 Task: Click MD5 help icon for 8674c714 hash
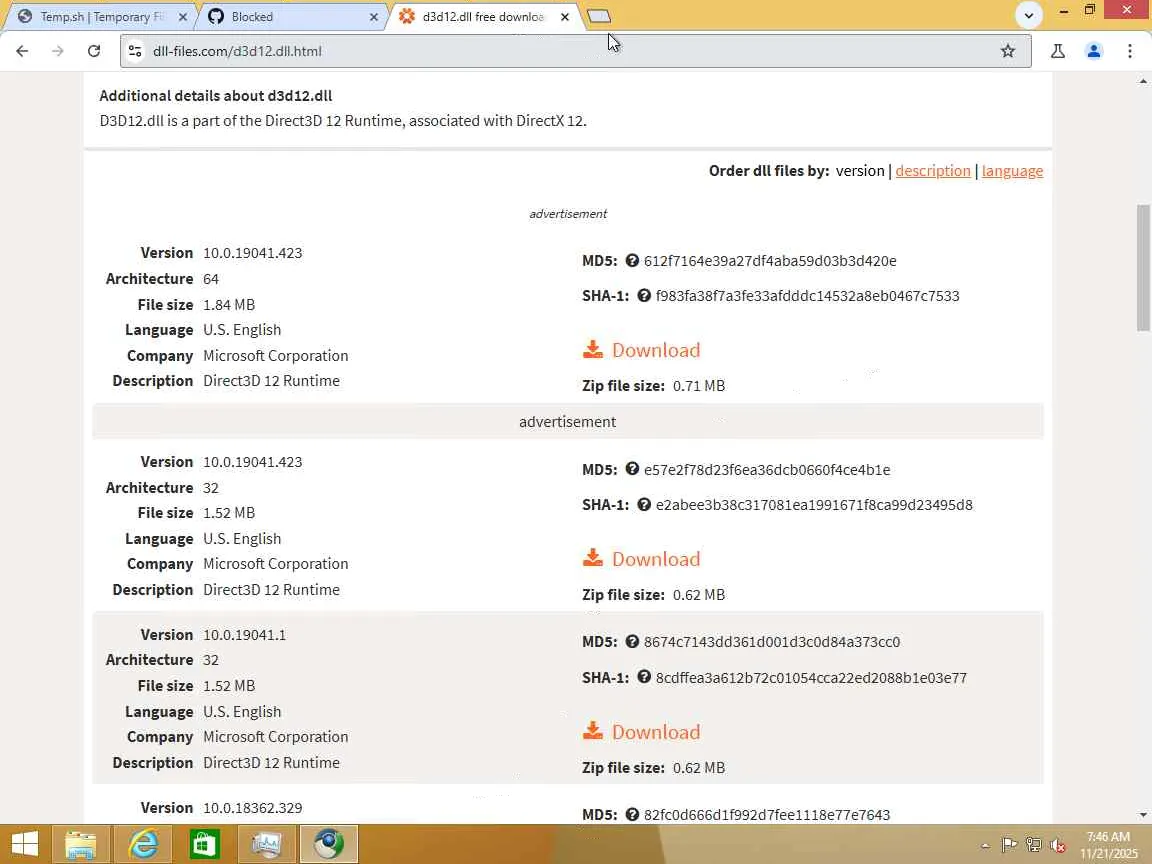click(632, 641)
